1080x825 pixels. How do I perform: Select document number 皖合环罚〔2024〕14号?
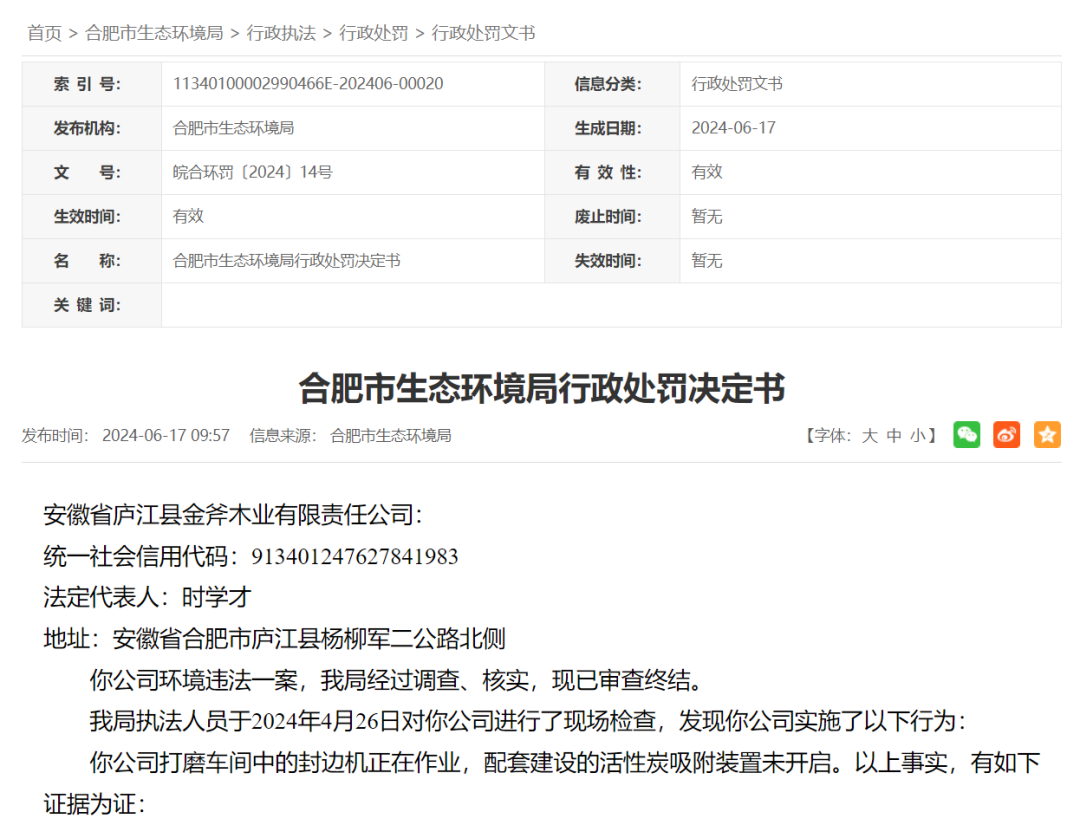click(252, 172)
